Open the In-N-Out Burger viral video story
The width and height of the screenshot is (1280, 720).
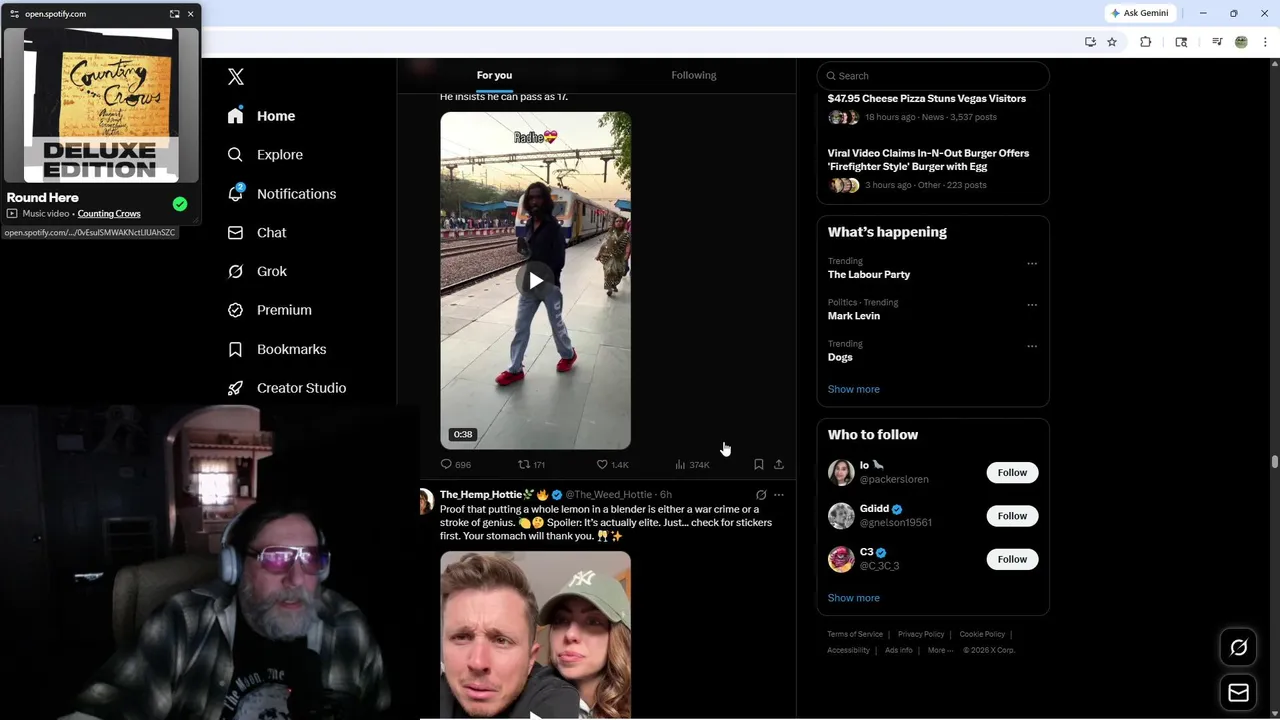click(928, 160)
